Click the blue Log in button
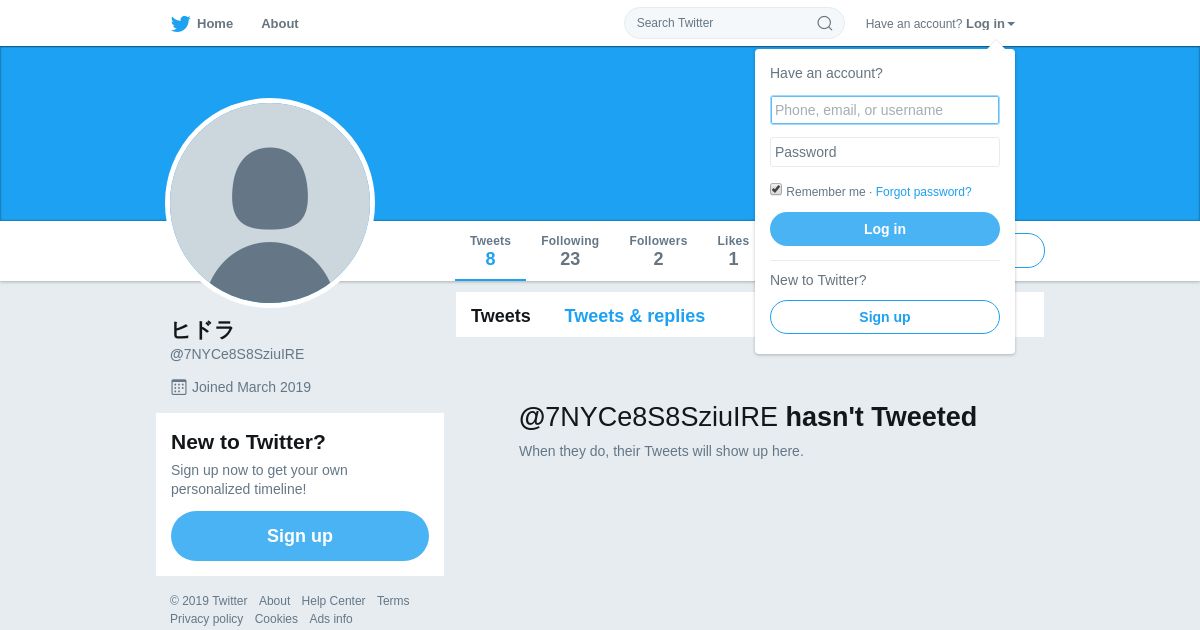This screenshot has width=1200, height=630. (885, 229)
